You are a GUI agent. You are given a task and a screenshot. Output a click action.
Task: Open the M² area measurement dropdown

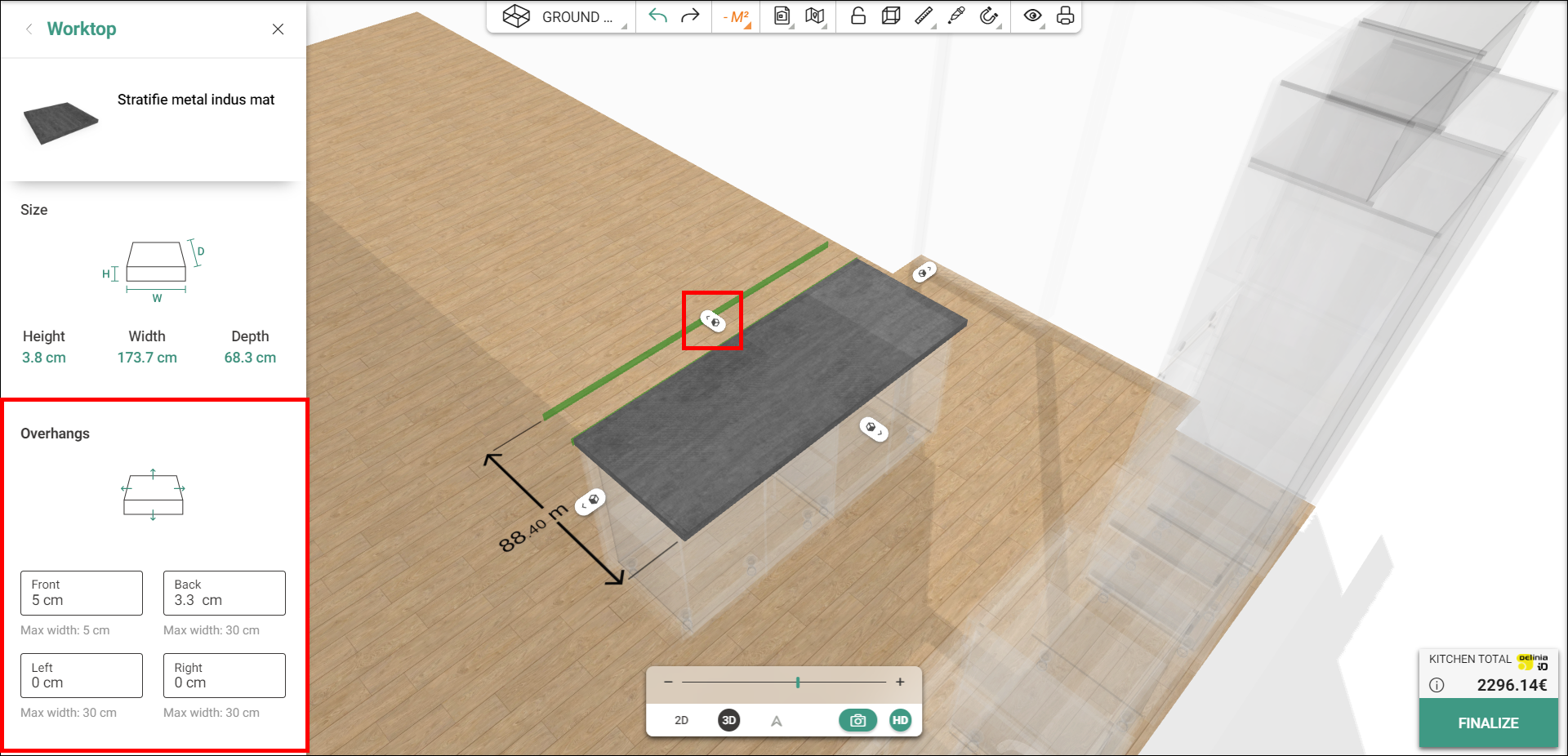[x=737, y=17]
